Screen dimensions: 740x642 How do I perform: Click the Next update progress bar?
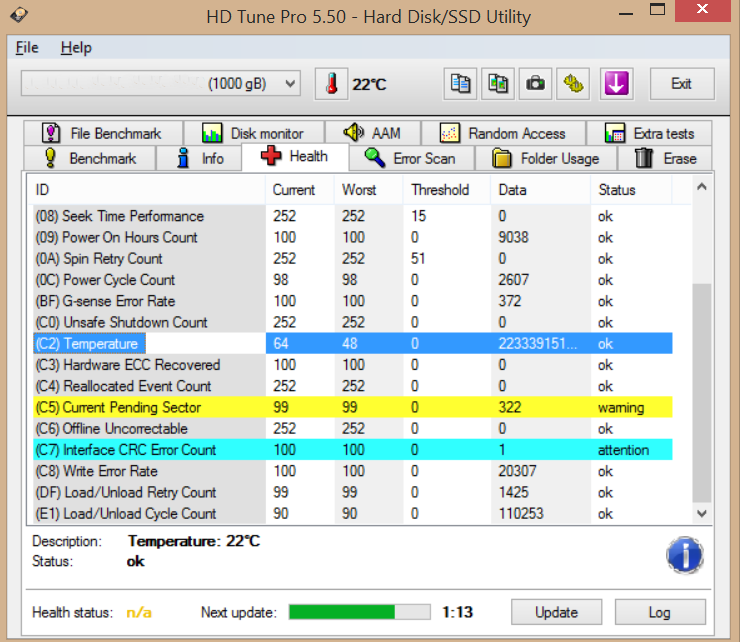pyautogui.click(x=360, y=612)
